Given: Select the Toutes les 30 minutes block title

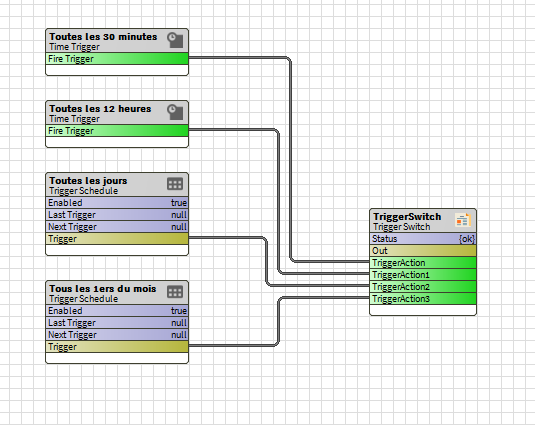Looking at the screenshot, I should coord(103,36).
